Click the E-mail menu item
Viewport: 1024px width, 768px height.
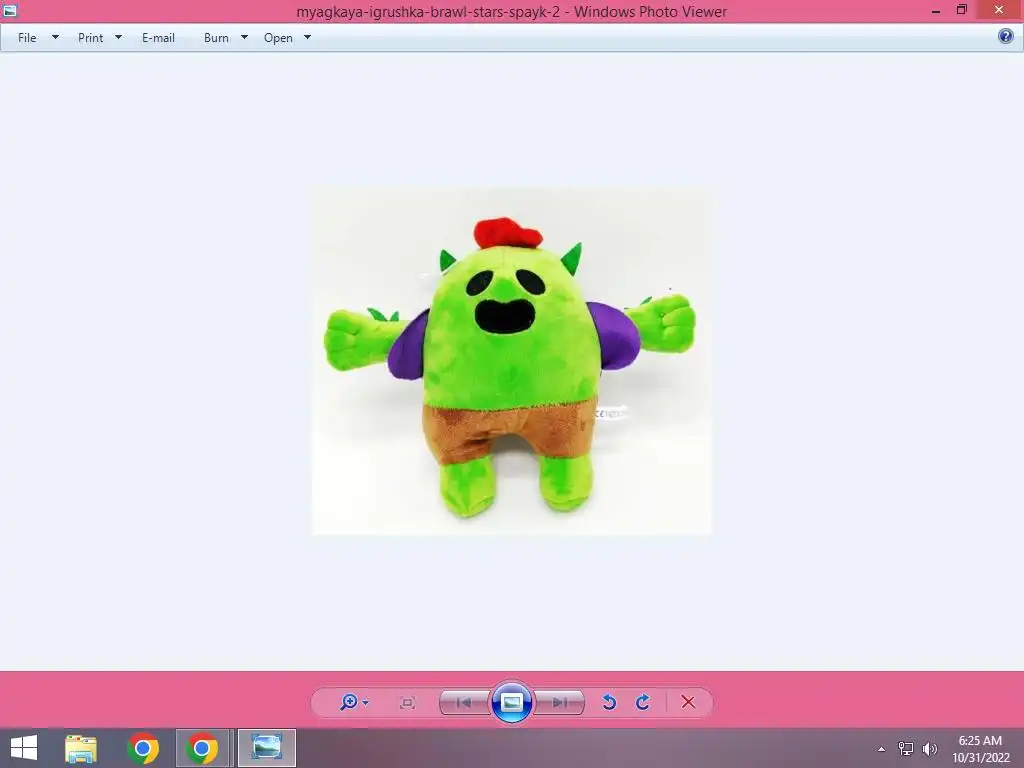(158, 38)
